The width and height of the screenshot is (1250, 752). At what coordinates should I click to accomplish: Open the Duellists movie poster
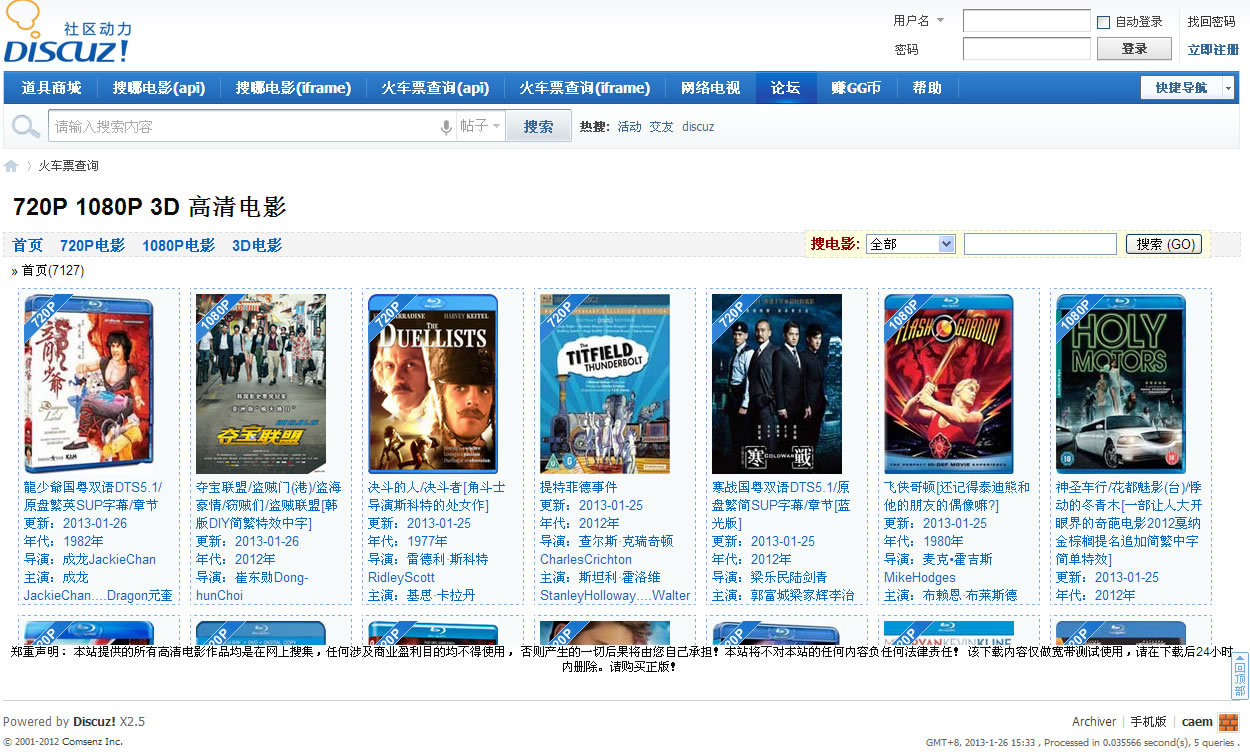[x=432, y=384]
